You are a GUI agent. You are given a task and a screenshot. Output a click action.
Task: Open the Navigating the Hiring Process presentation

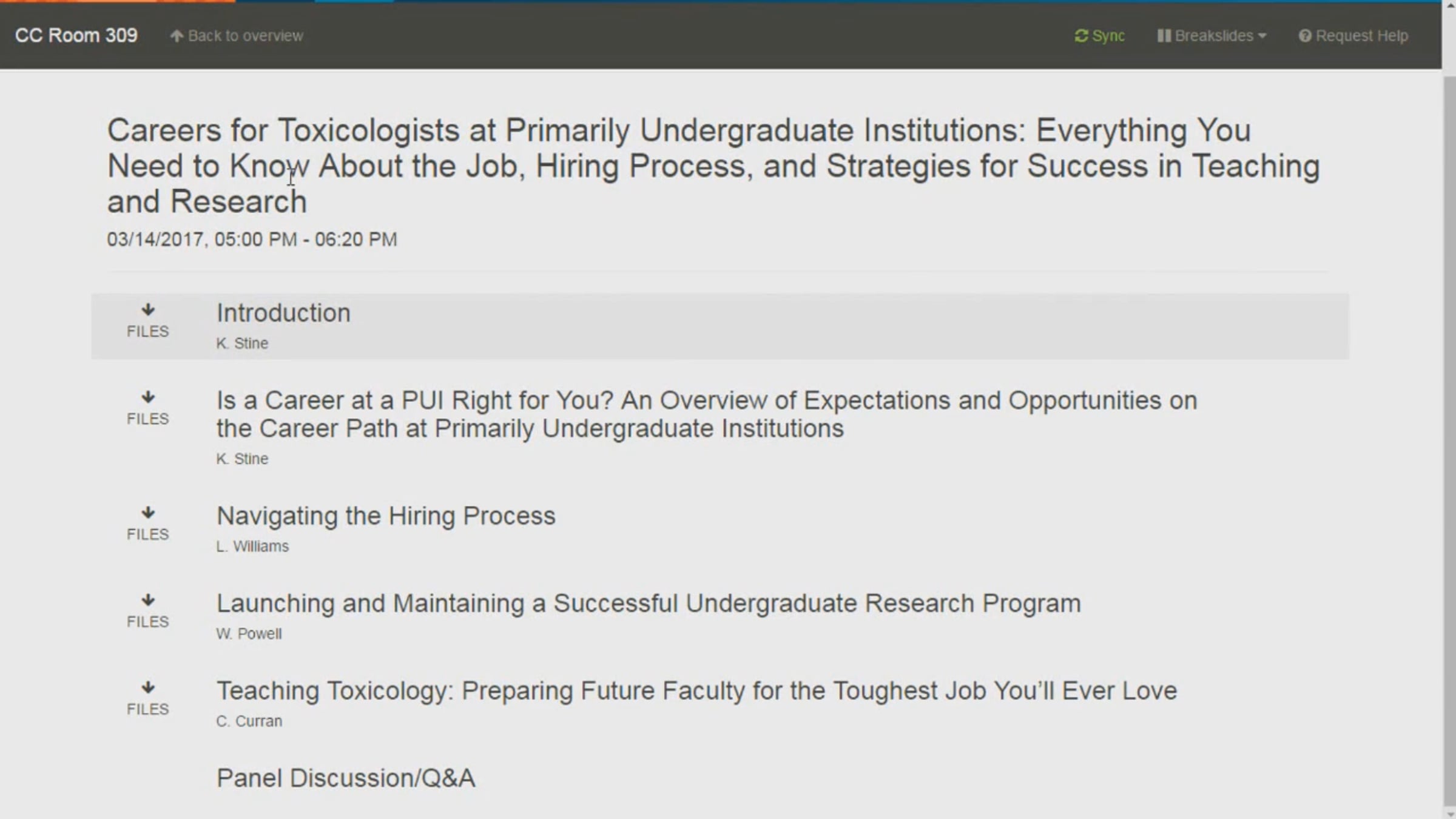(386, 516)
